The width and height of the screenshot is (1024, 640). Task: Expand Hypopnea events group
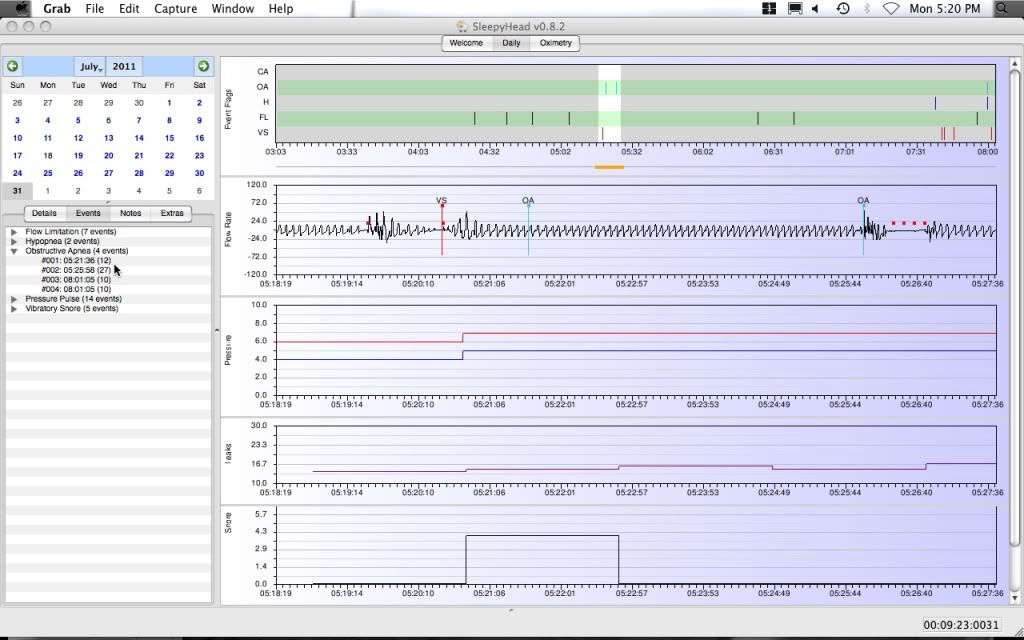[14, 241]
